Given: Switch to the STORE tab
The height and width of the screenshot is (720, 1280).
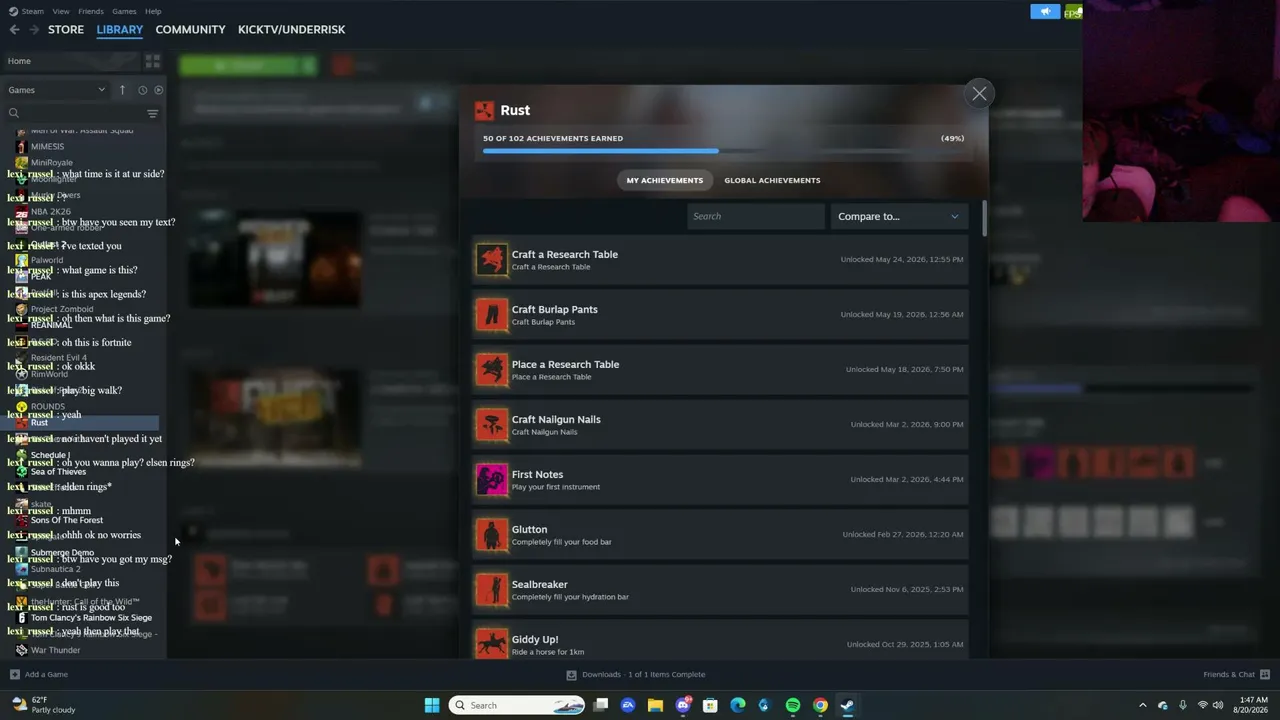Looking at the screenshot, I should tap(66, 30).
